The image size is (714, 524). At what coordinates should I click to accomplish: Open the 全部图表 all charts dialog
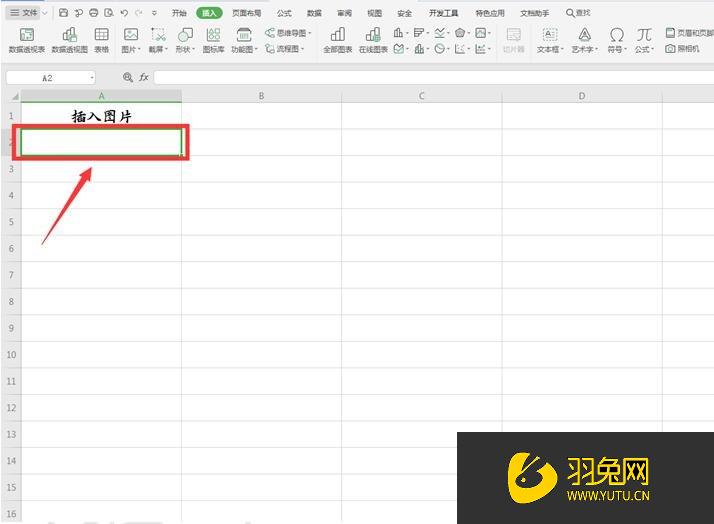coord(337,40)
